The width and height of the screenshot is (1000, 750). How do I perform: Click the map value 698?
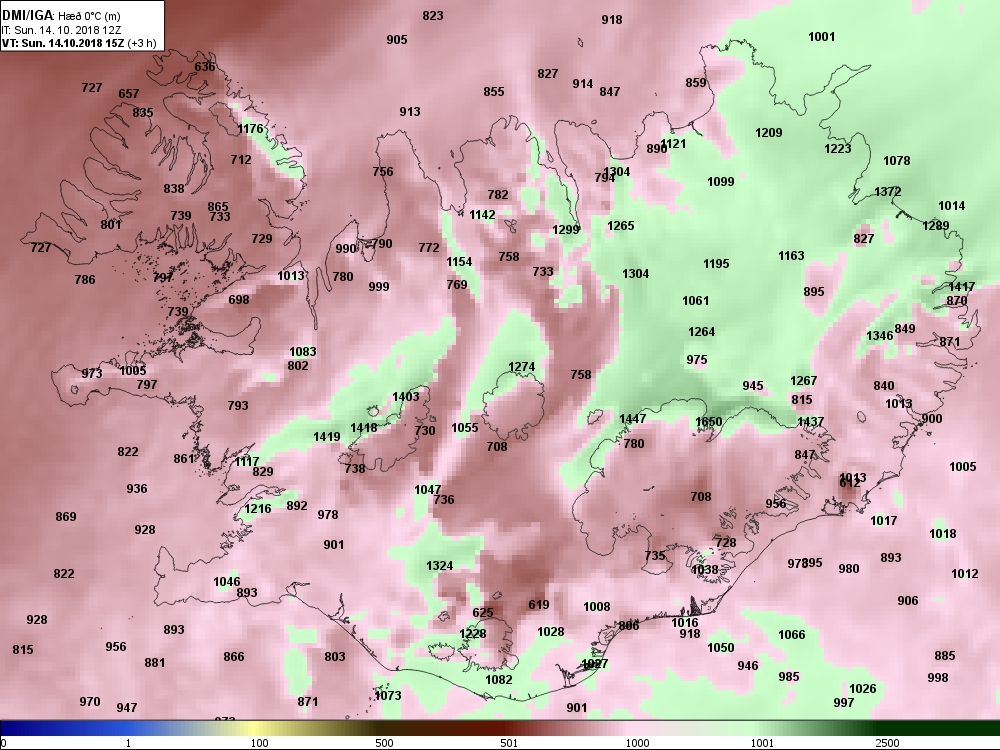coord(239,299)
